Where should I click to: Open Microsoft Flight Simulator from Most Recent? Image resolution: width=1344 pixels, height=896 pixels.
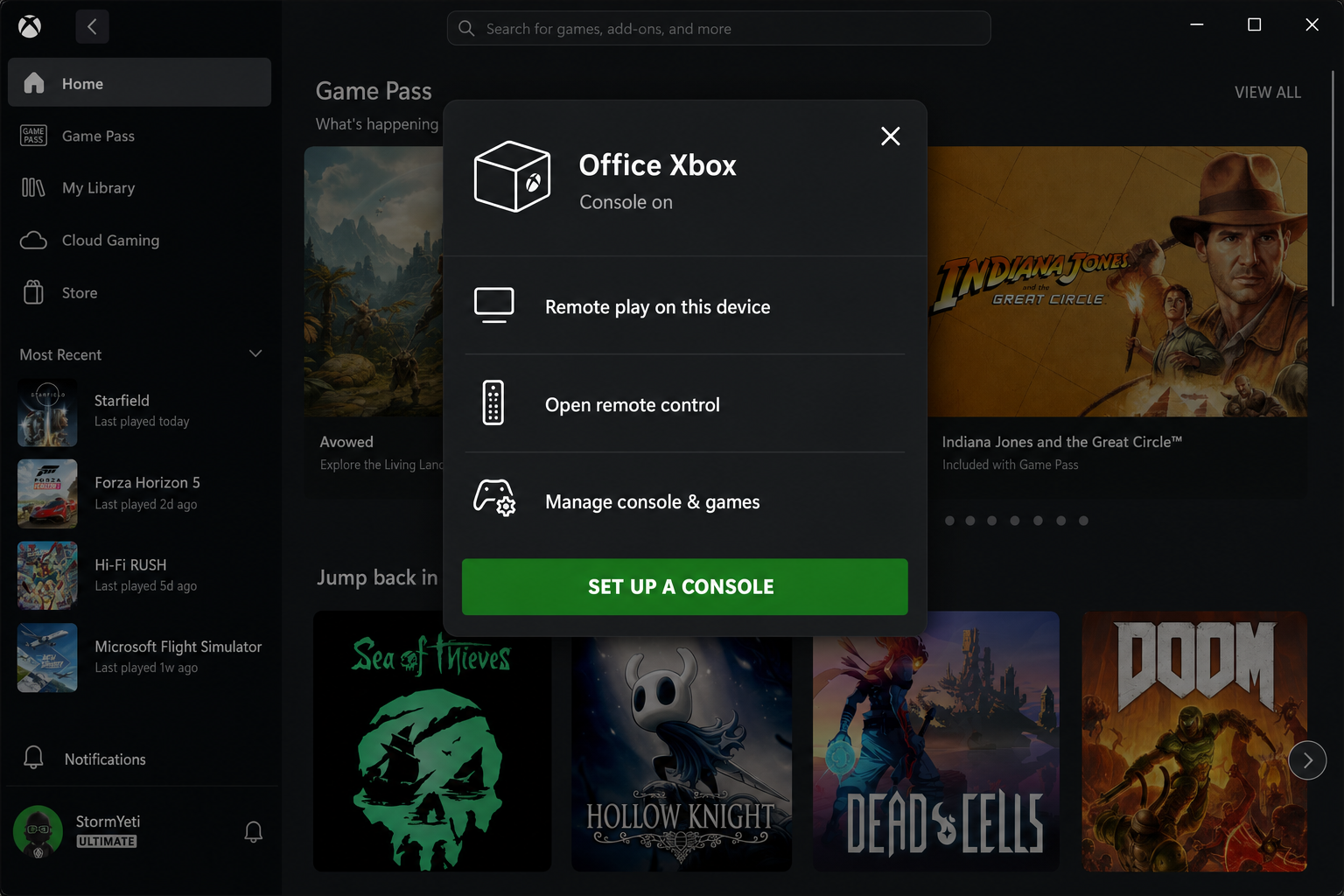pyautogui.click(x=139, y=657)
